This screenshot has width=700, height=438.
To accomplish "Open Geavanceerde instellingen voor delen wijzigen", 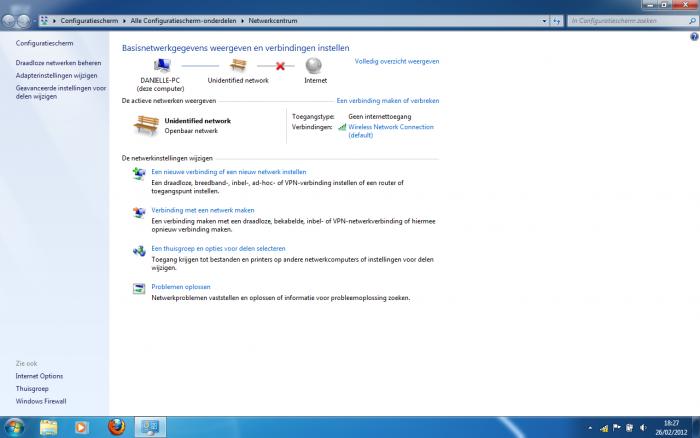I will (x=61, y=92).
